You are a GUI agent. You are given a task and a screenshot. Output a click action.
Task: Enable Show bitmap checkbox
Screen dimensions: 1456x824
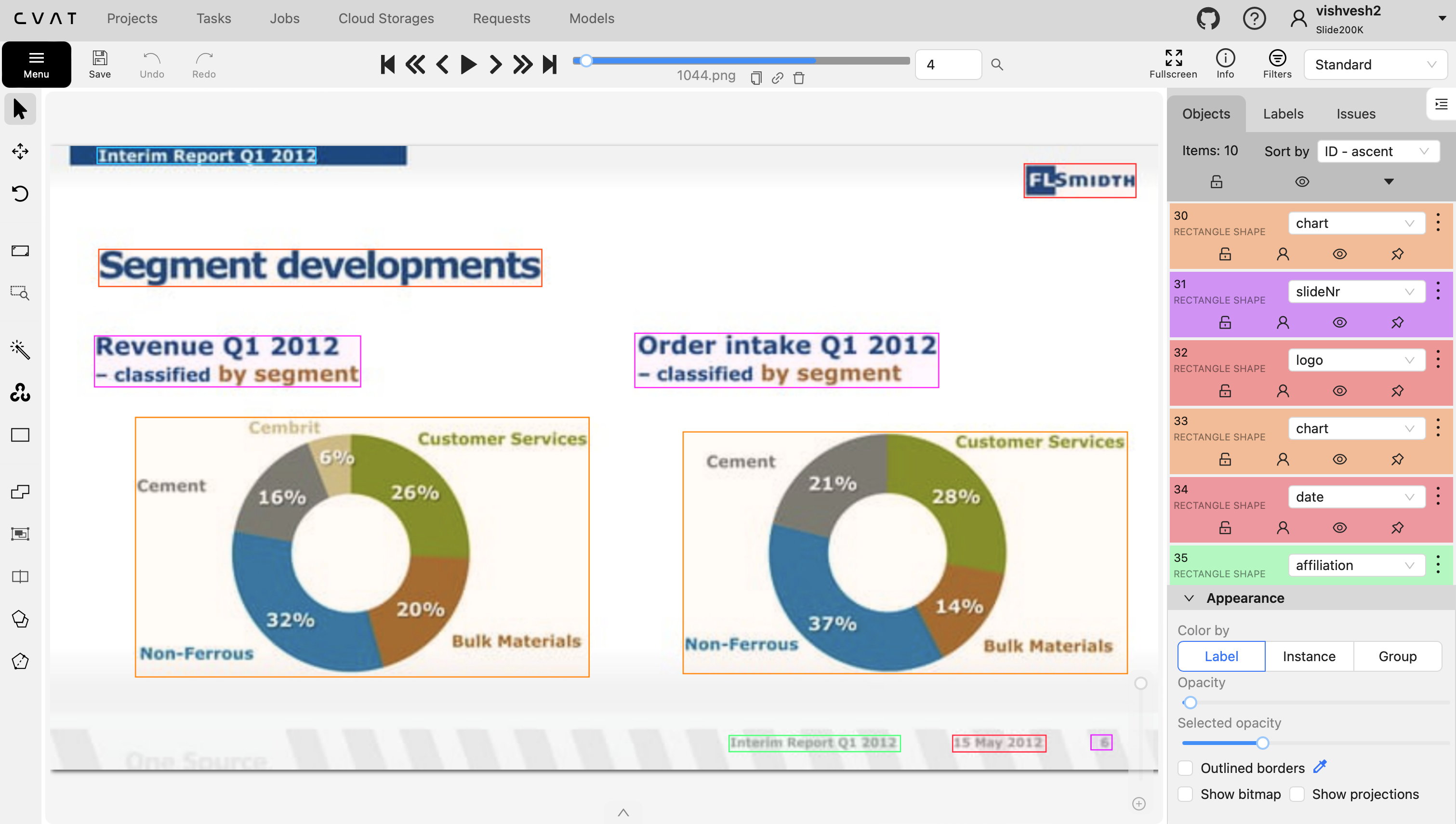(1185, 794)
